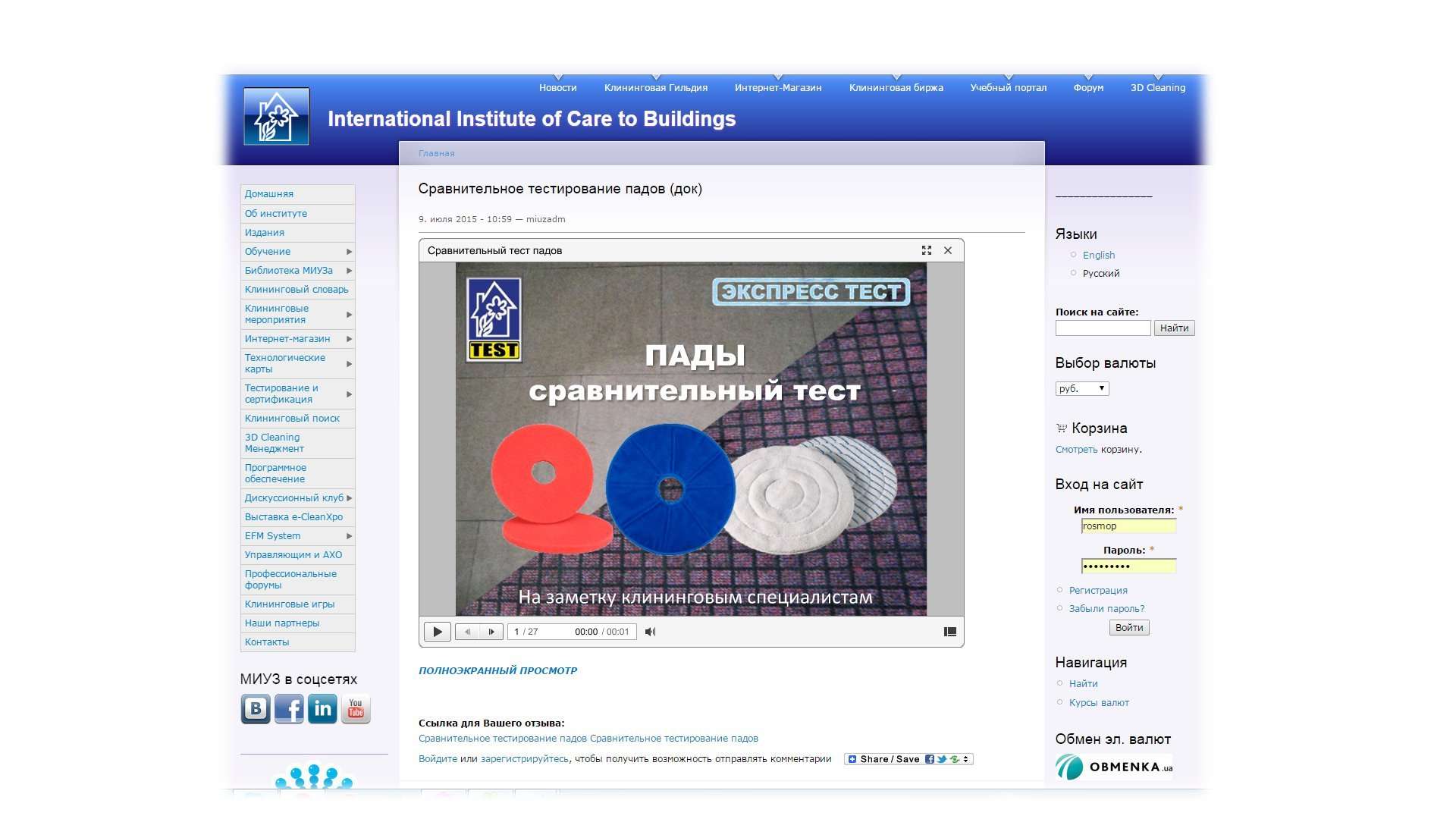Mute the presentation volume speaker icon
Image resolution: width=1456 pixels, height=819 pixels.
650,632
